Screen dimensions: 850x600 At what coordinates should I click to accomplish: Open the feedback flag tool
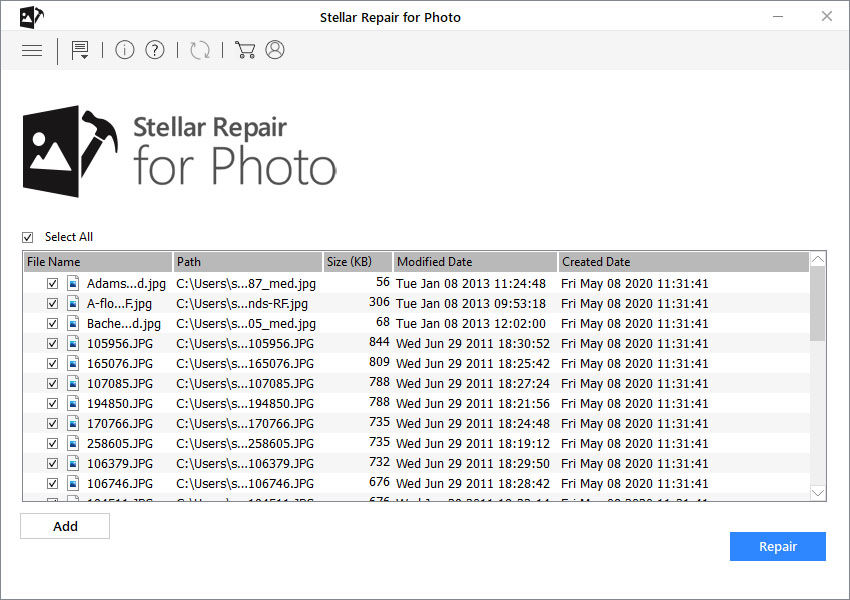(78, 48)
